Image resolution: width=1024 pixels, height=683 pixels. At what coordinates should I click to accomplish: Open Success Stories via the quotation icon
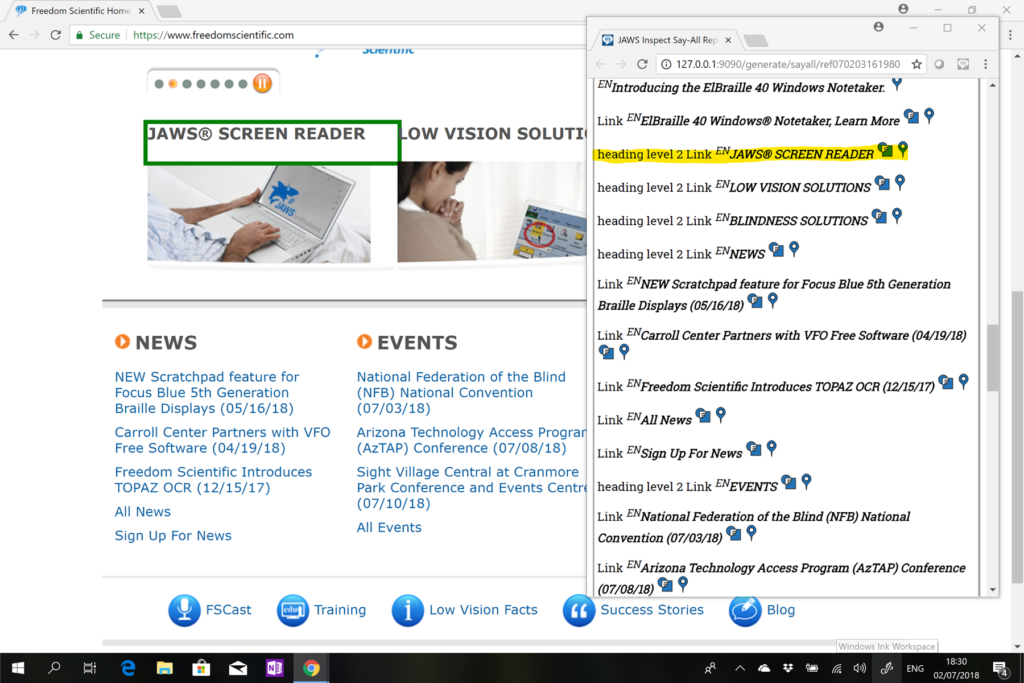click(x=578, y=610)
